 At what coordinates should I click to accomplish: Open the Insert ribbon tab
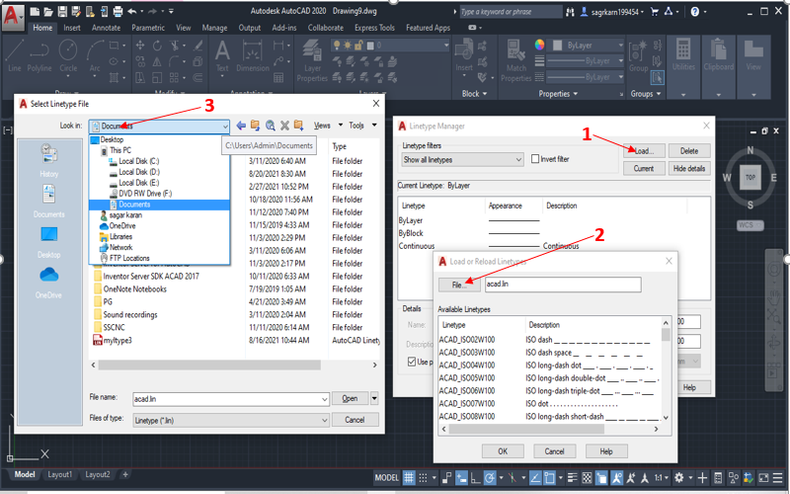click(72, 28)
